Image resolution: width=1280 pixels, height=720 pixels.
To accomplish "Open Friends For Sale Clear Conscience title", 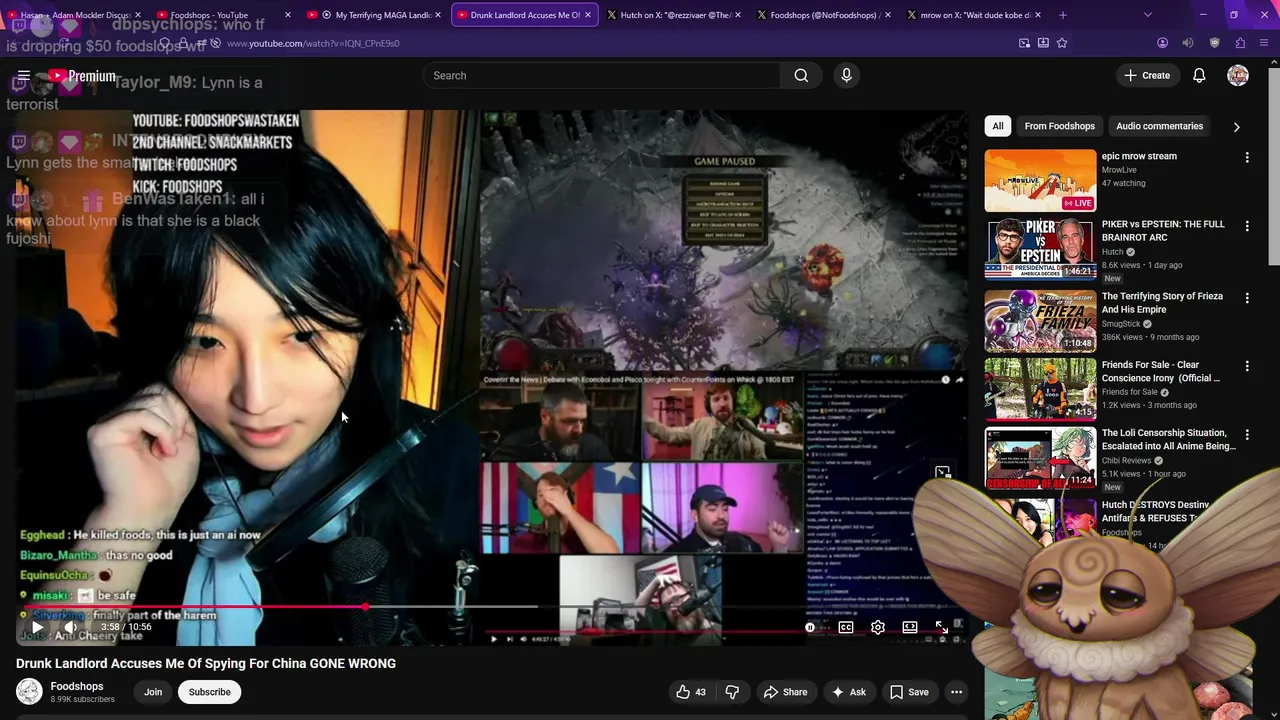I will tap(1161, 371).
